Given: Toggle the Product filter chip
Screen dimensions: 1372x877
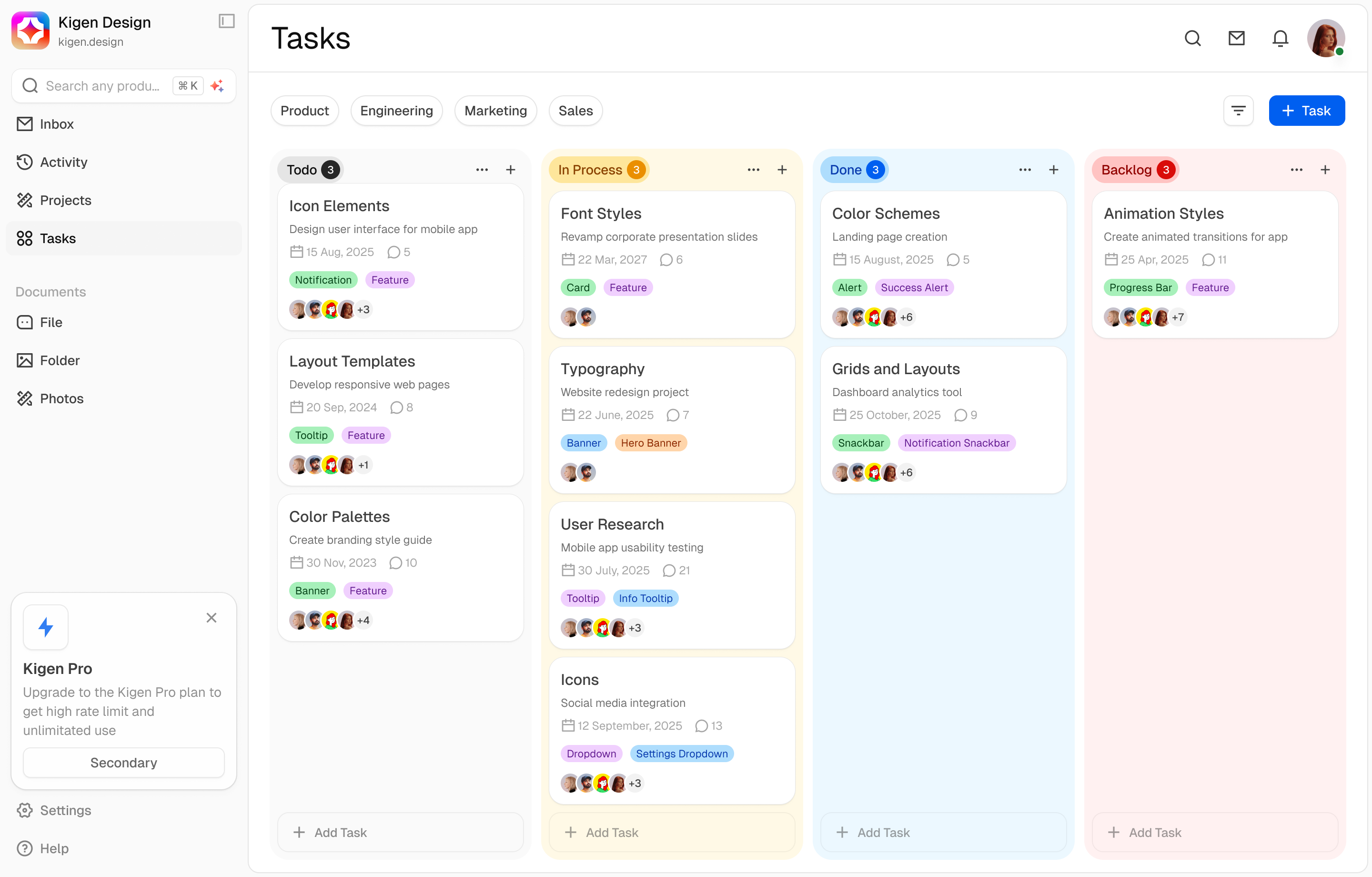Looking at the screenshot, I should point(304,111).
